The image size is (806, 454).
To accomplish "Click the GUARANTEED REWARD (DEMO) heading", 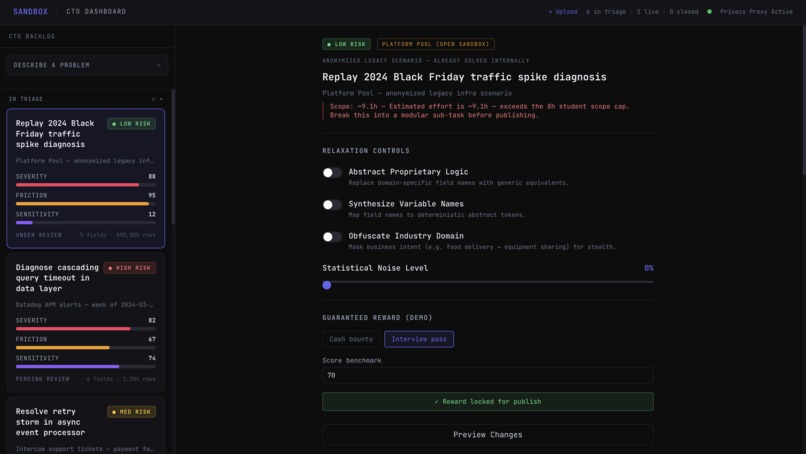I will pos(377,318).
